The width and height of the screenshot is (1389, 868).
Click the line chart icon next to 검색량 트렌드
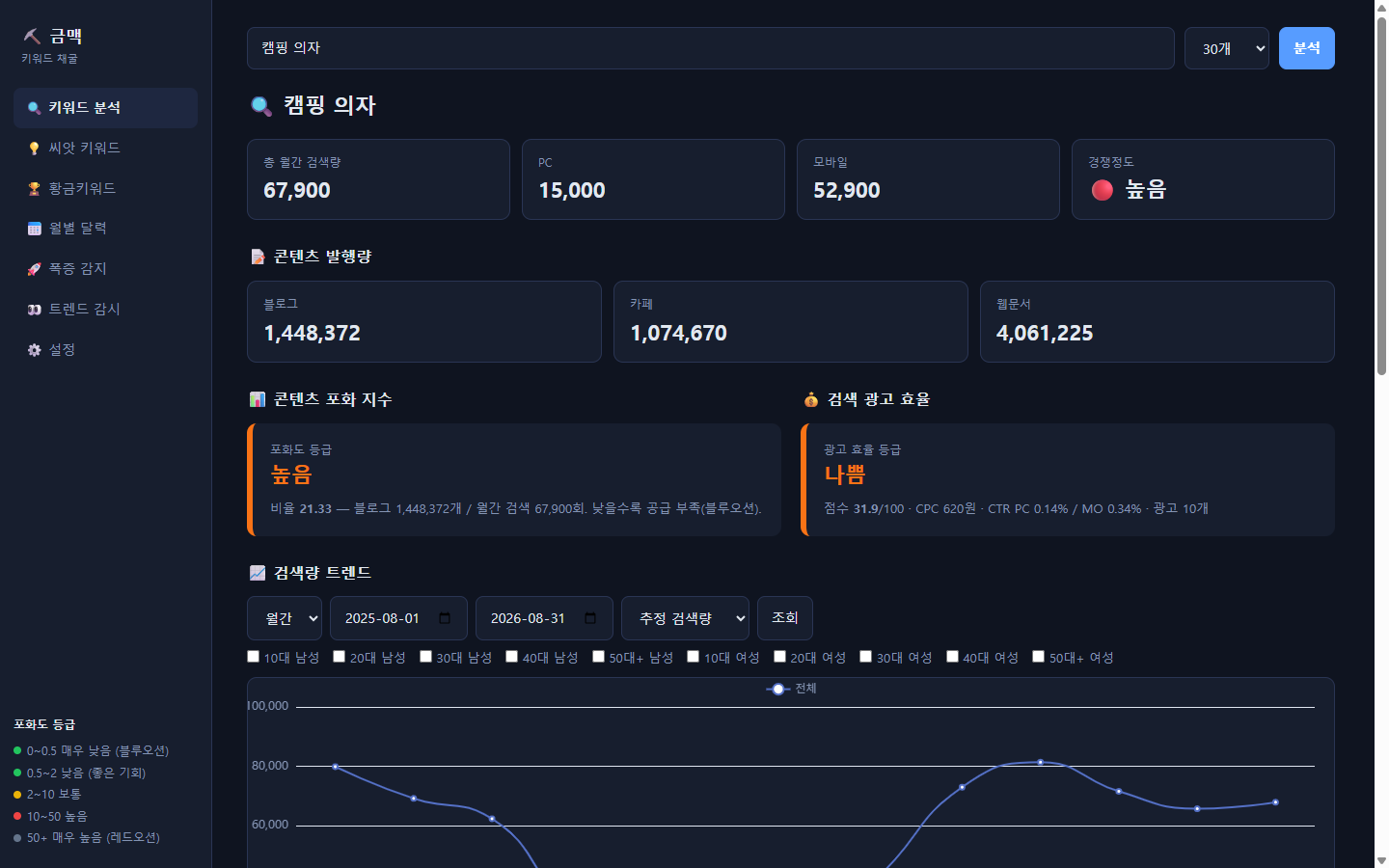coord(258,573)
